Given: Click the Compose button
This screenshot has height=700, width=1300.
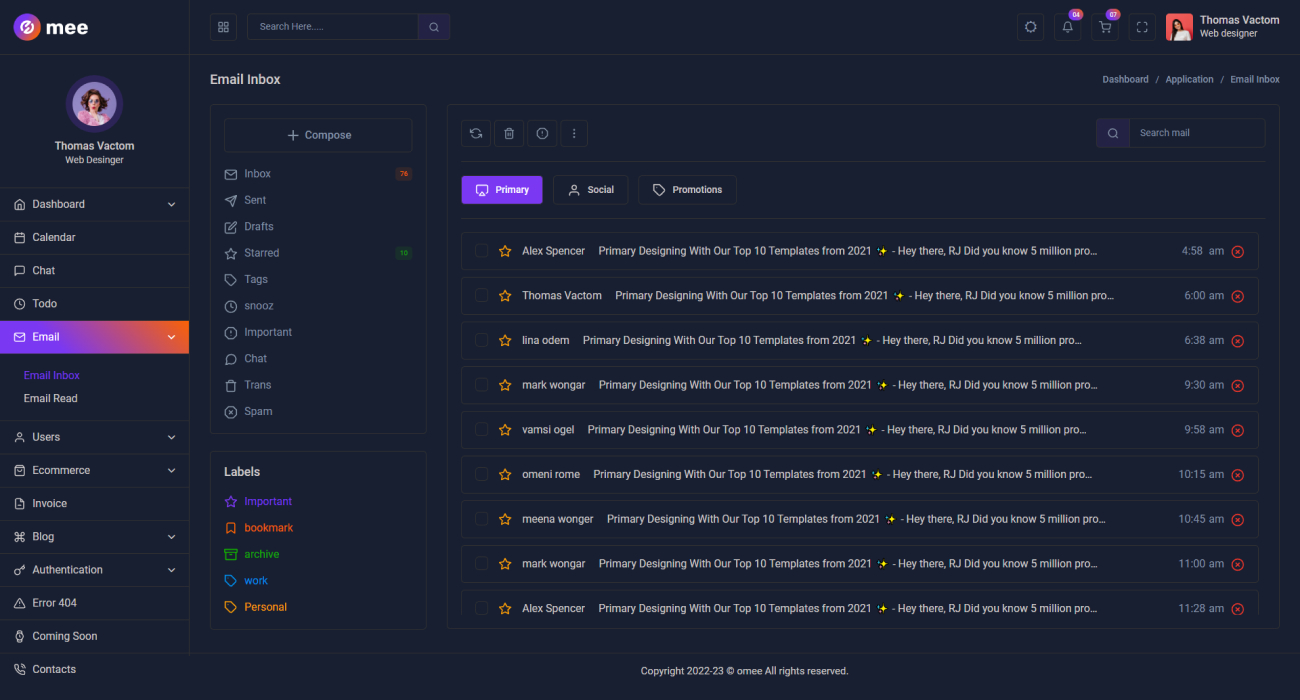Looking at the screenshot, I should 318,135.
